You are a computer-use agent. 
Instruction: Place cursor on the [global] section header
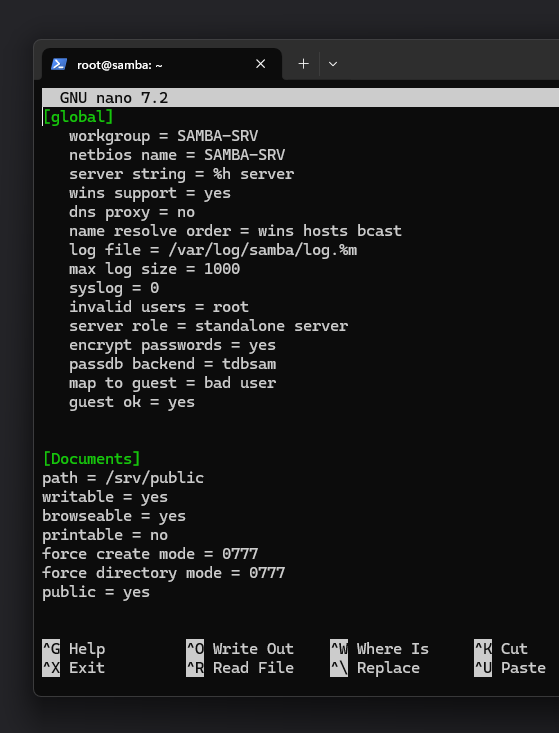(78, 117)
